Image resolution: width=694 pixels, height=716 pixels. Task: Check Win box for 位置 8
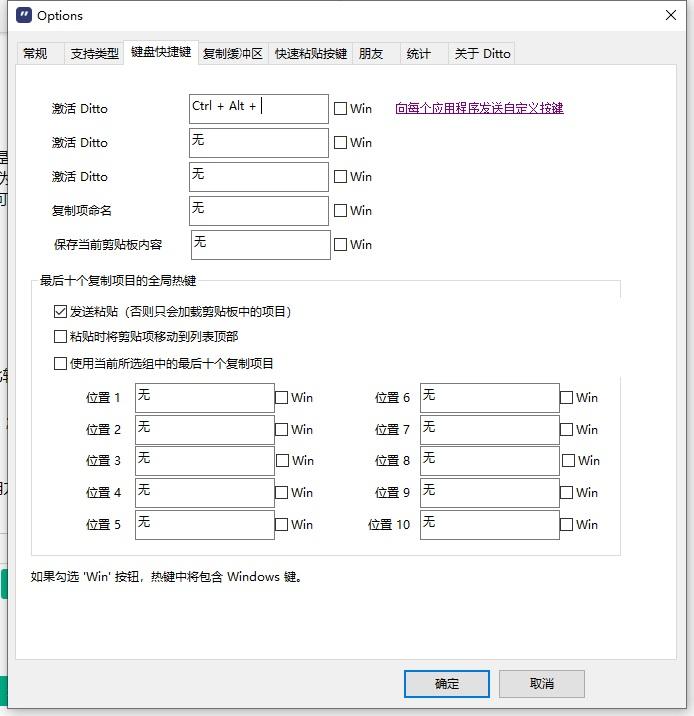(581, 460)
